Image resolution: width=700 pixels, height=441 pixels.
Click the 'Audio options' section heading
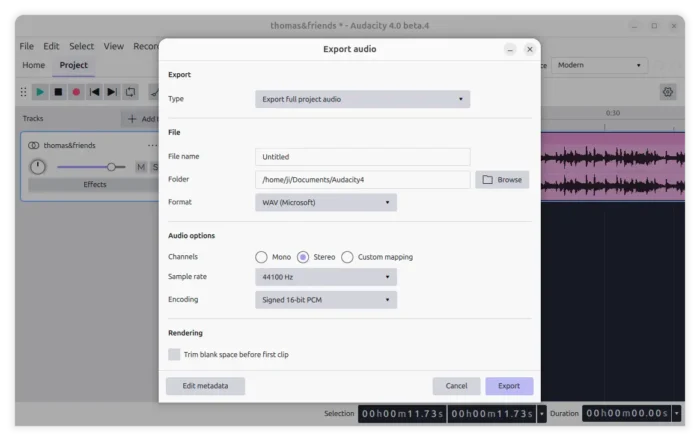[192, 236]
